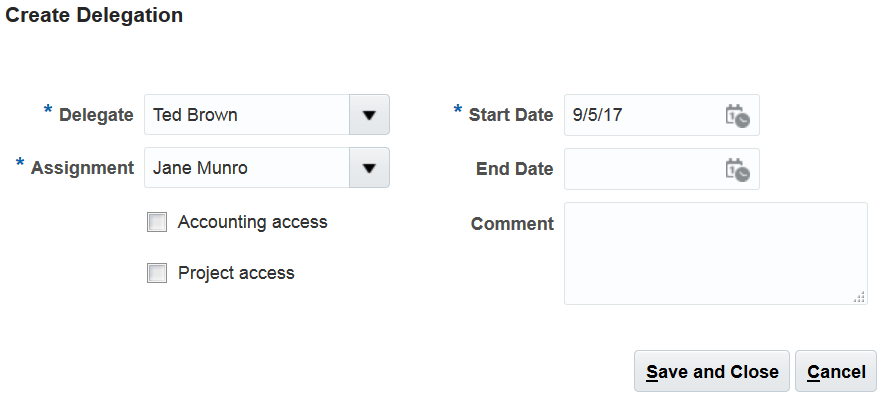Tick the Project access checkbox
This screenshot has width=886, height=400.
tap(157, 273)
